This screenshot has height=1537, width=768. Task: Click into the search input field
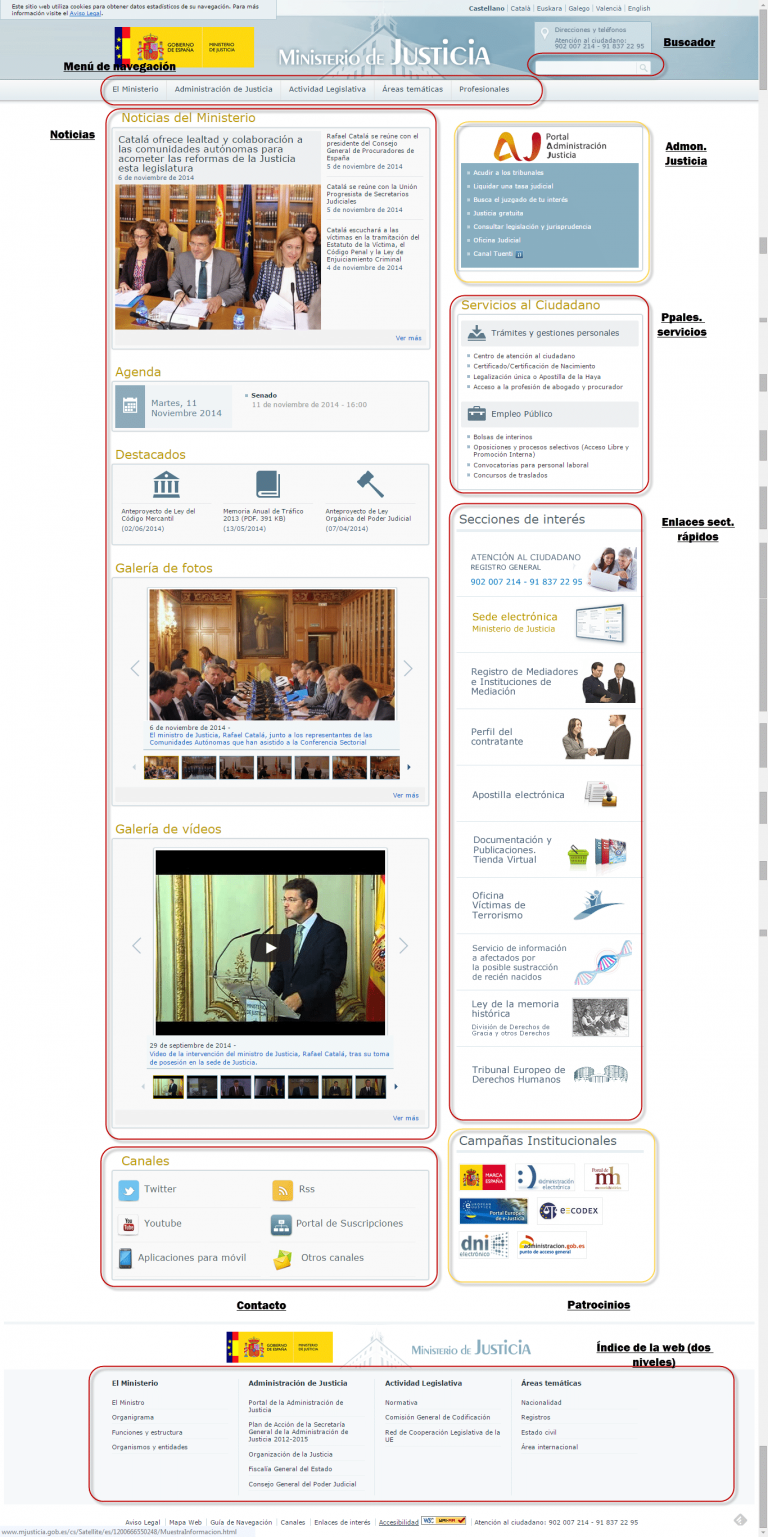pos(585,68)
